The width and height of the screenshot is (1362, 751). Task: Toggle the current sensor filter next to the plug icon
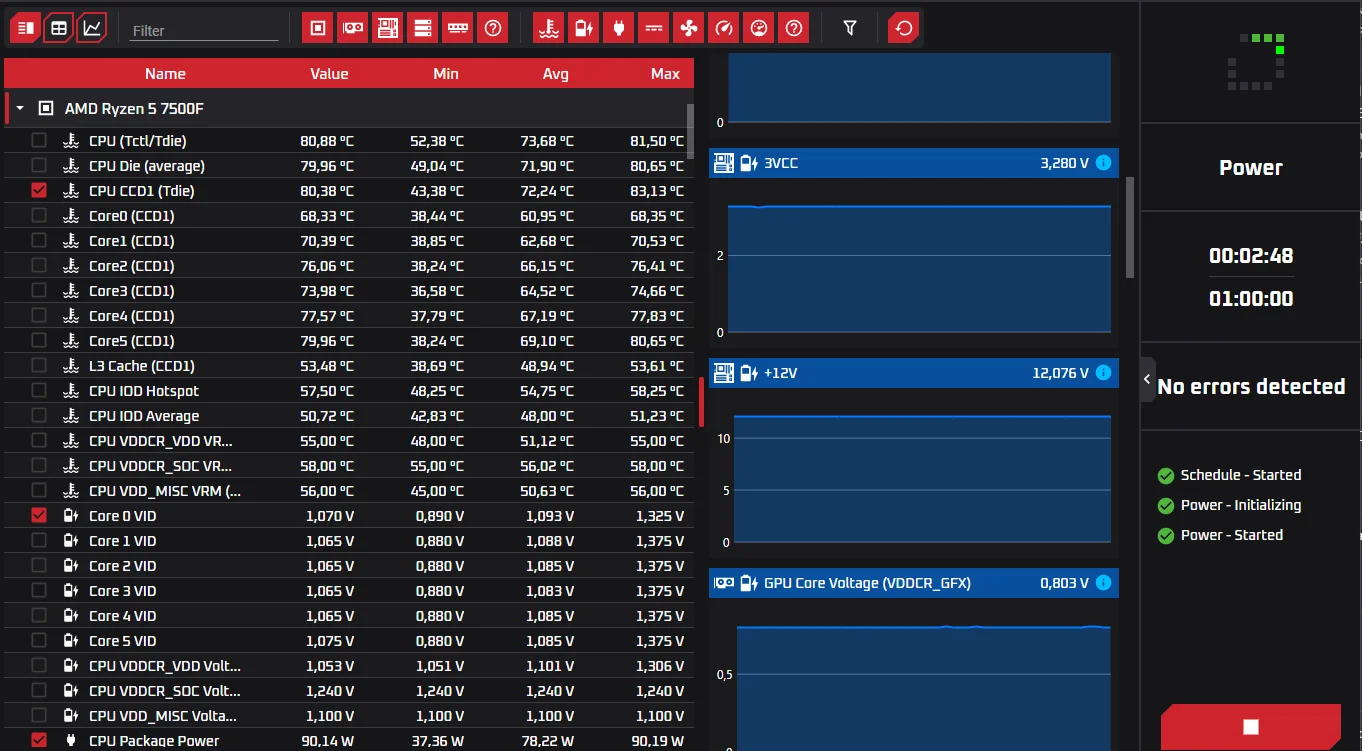[x=653, y=28]
